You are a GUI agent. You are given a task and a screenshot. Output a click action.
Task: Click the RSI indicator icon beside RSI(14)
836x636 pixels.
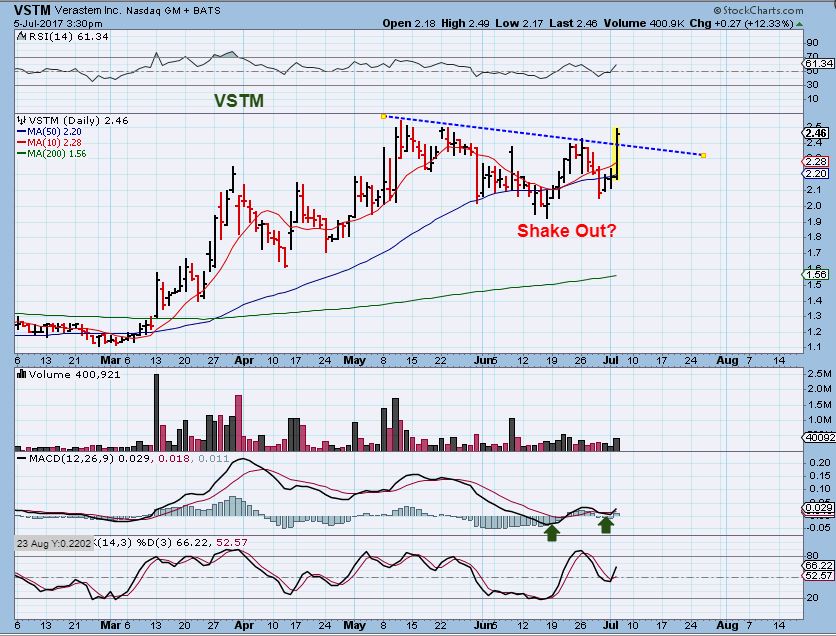pos(21,36)
